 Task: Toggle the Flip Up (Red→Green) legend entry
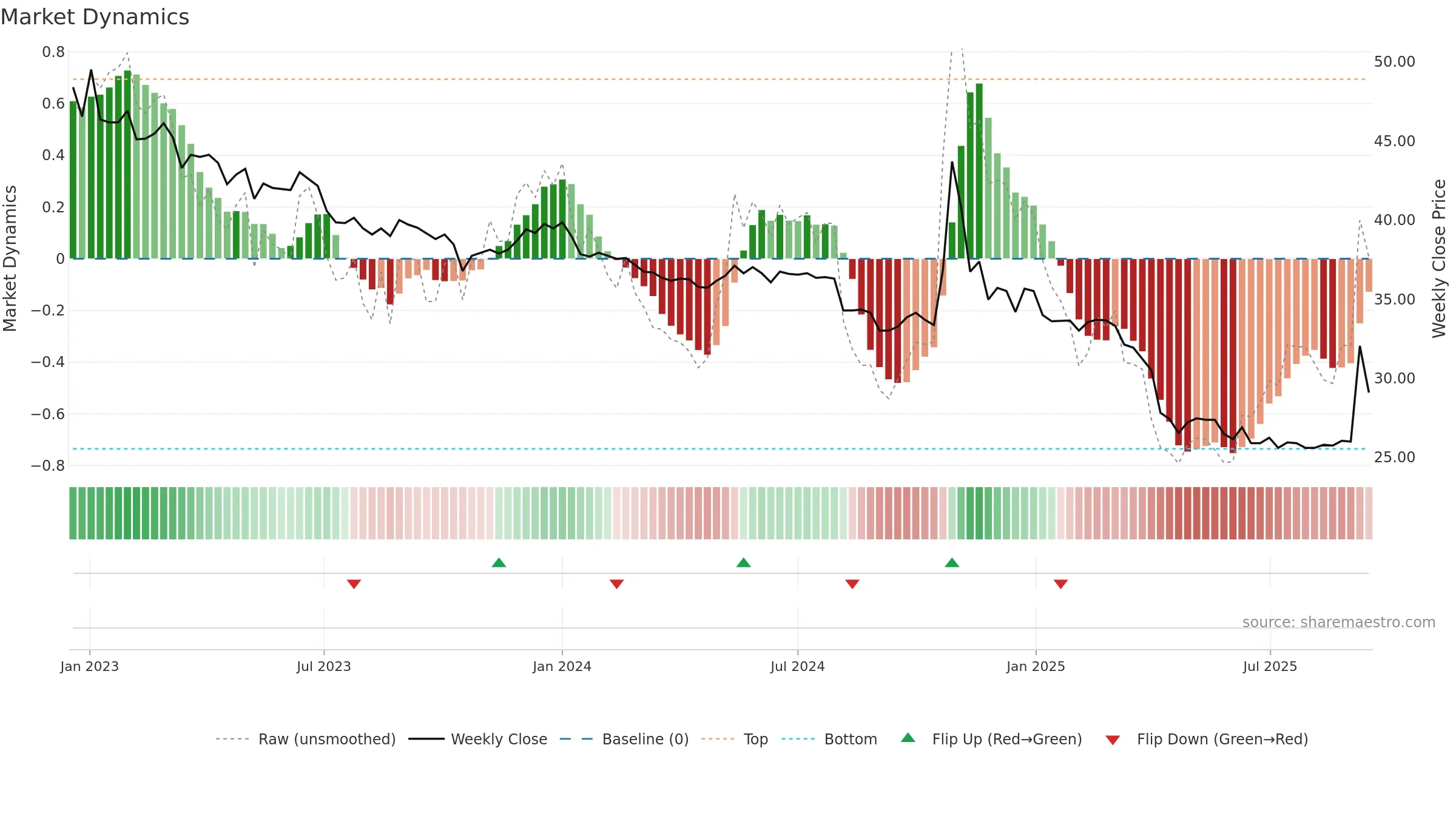pos(991,739)
